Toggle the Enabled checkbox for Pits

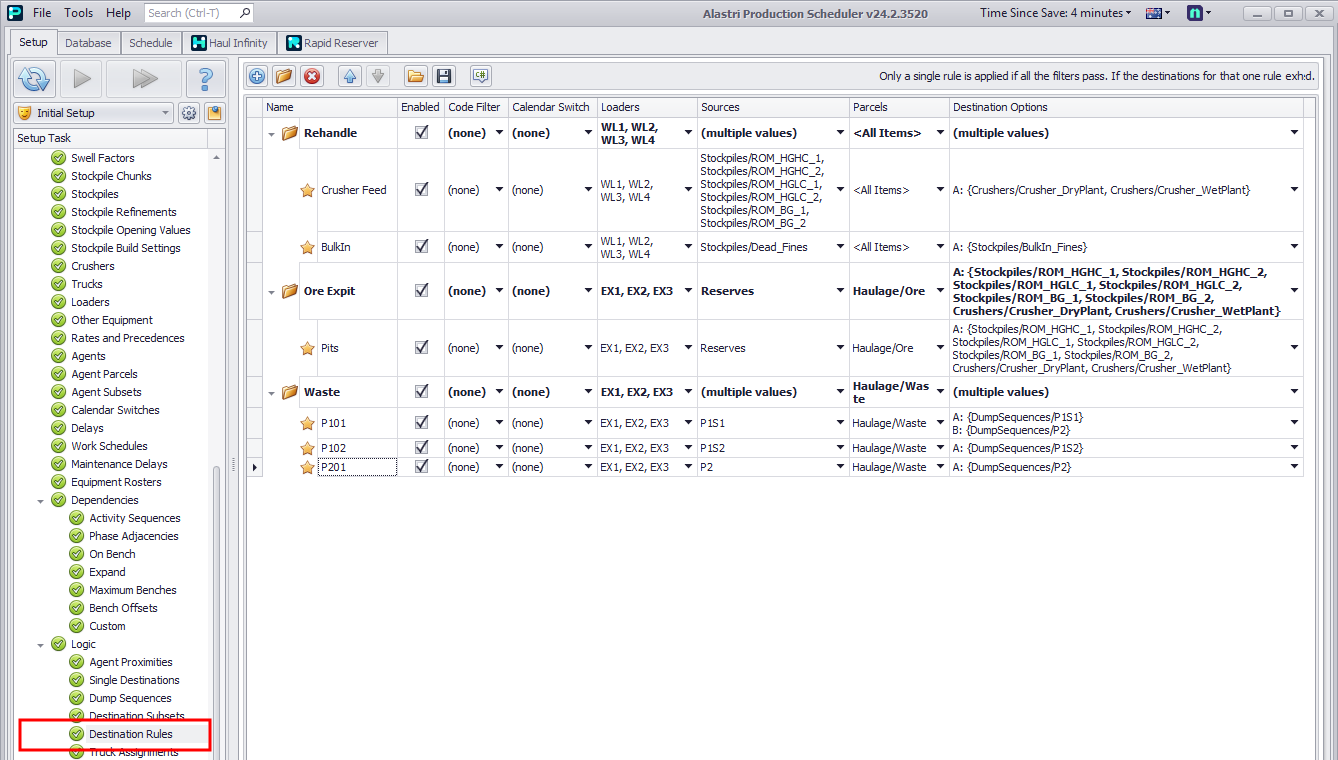[421, 347]
